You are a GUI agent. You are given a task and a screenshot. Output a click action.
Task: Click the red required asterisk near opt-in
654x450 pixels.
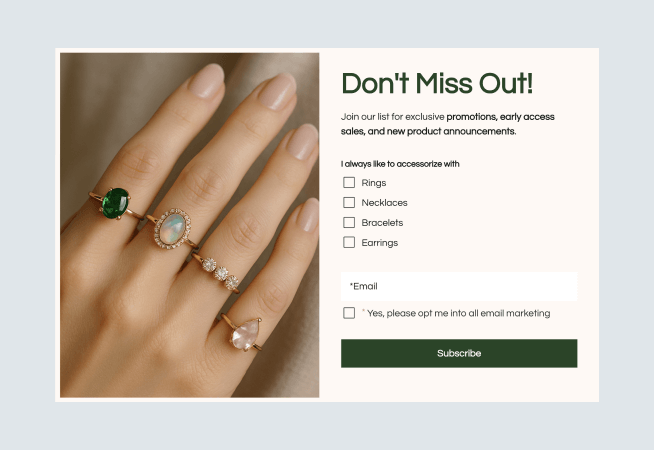coord(363,311)
